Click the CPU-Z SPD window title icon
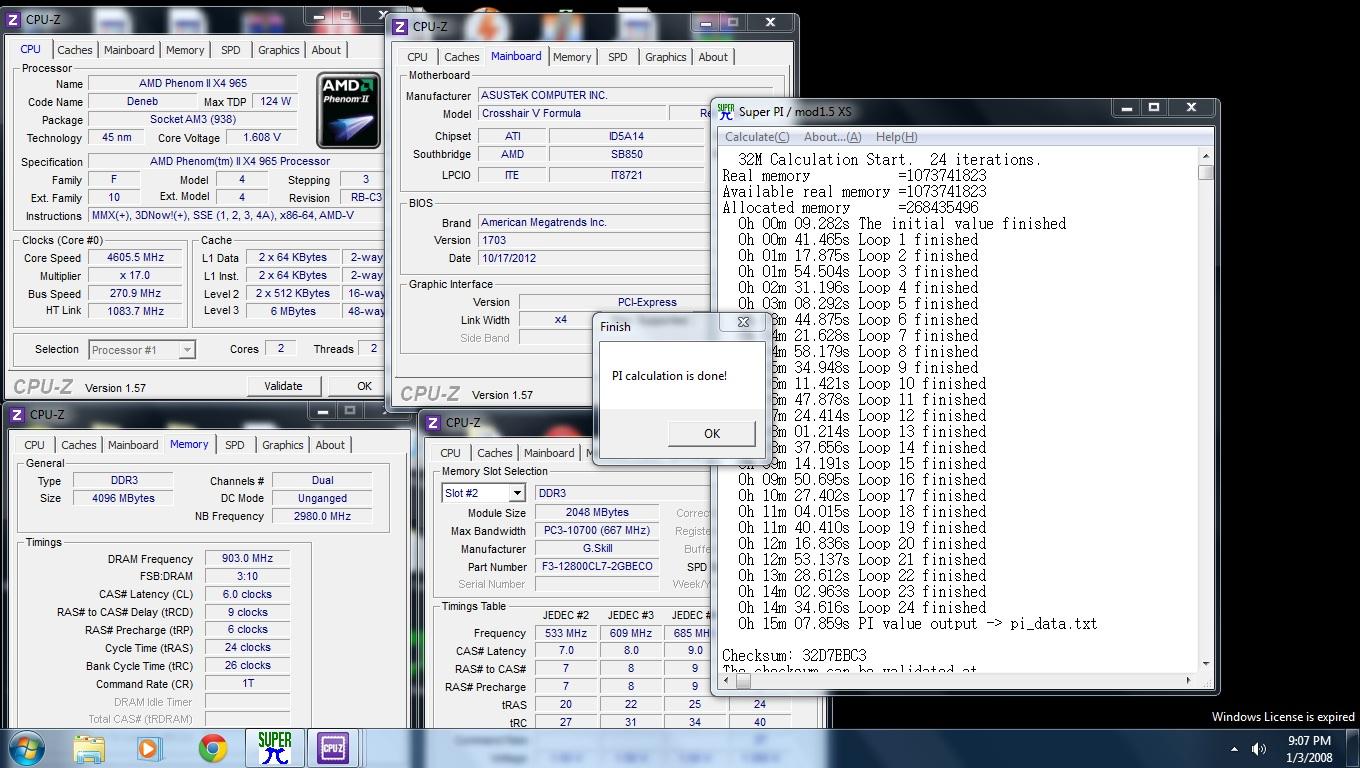The height and width of the screenshot is (768, 1360). tap(435, 422)
